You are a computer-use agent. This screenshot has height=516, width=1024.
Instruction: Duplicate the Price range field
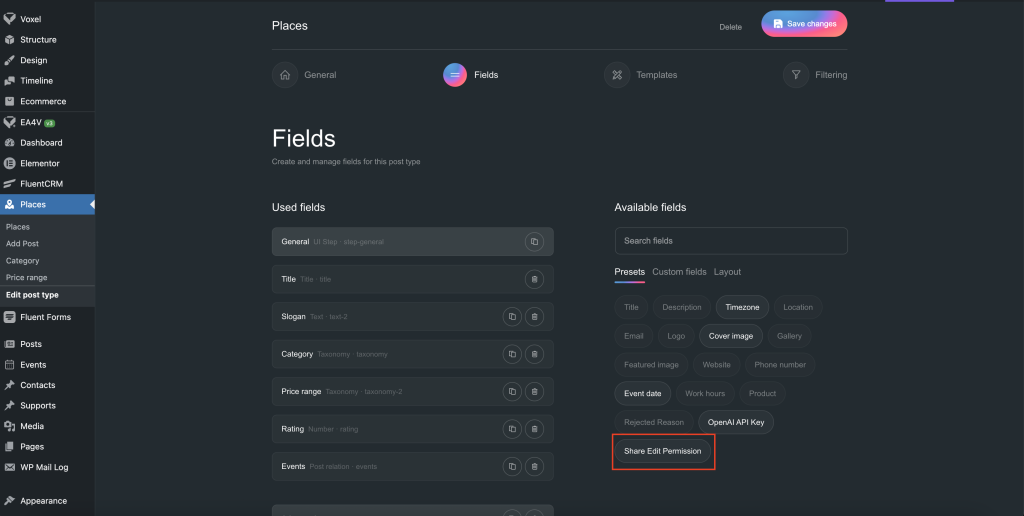(512, 392)
